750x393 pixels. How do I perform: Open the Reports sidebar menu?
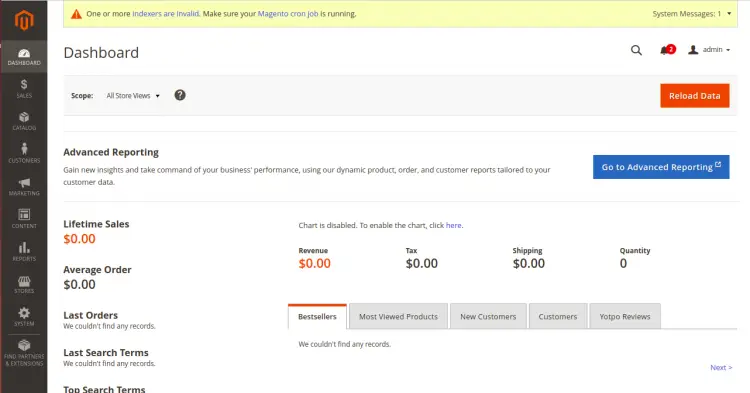(24, 251)
